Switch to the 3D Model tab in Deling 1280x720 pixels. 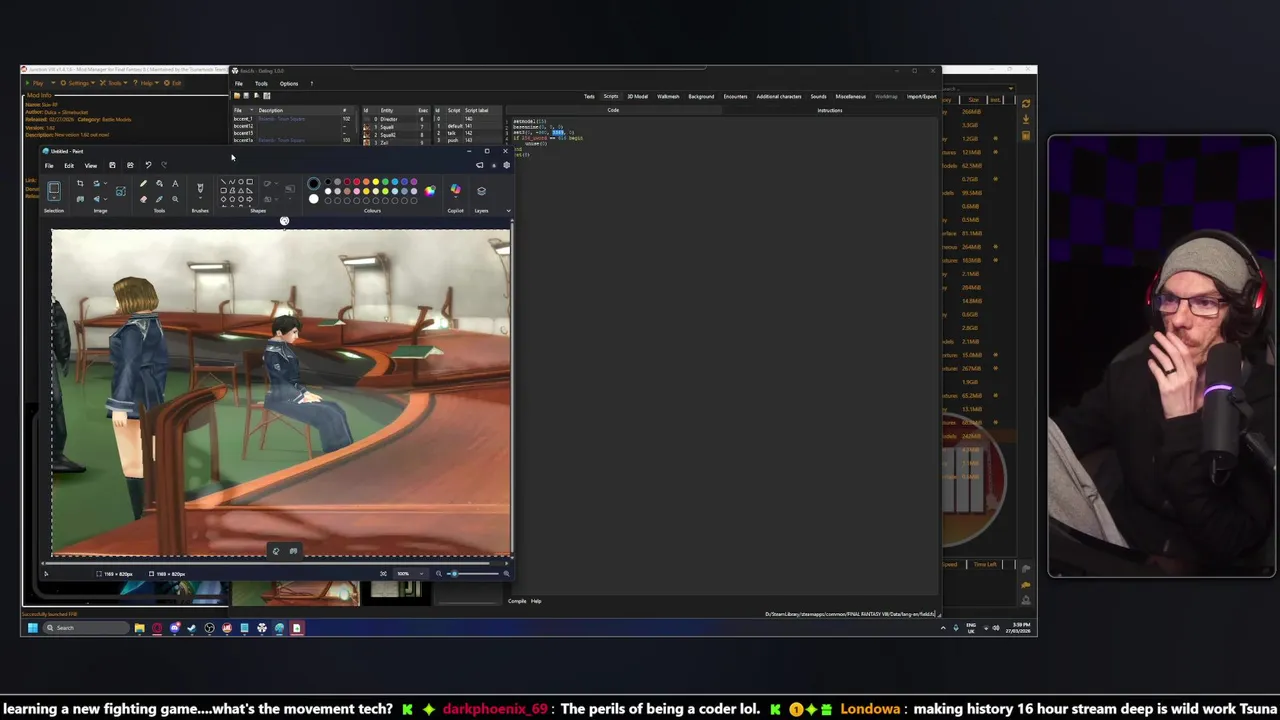coord(637,97)
